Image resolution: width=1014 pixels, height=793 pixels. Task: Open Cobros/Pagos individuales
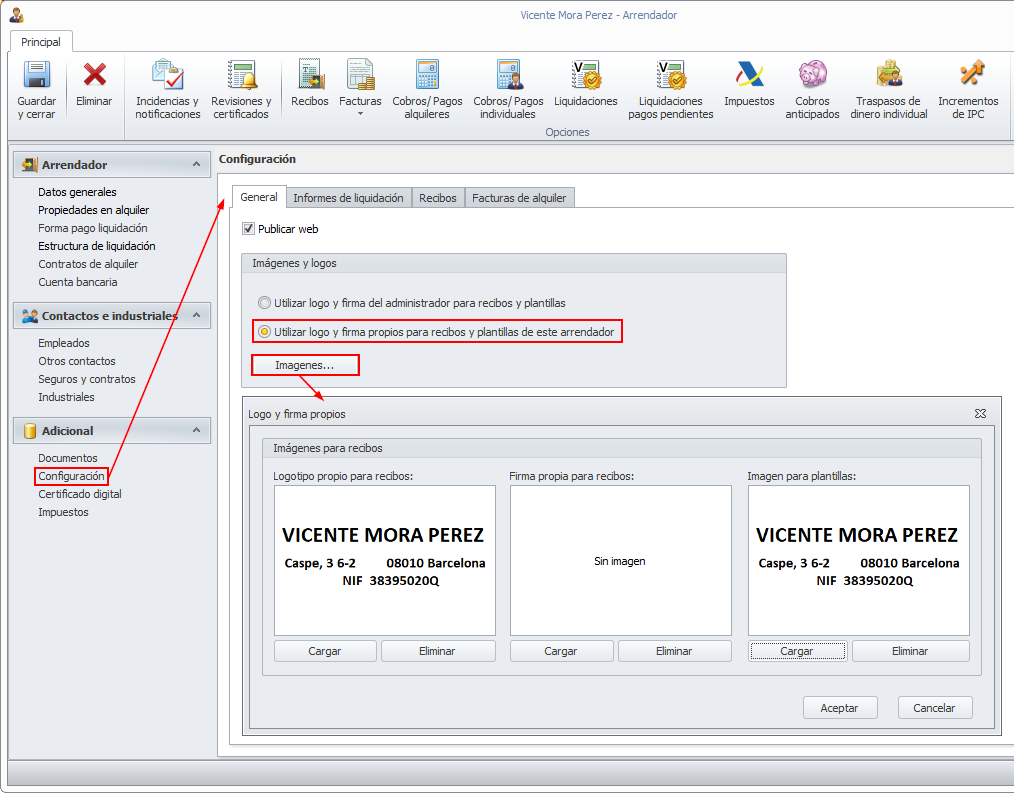[509, 74]
